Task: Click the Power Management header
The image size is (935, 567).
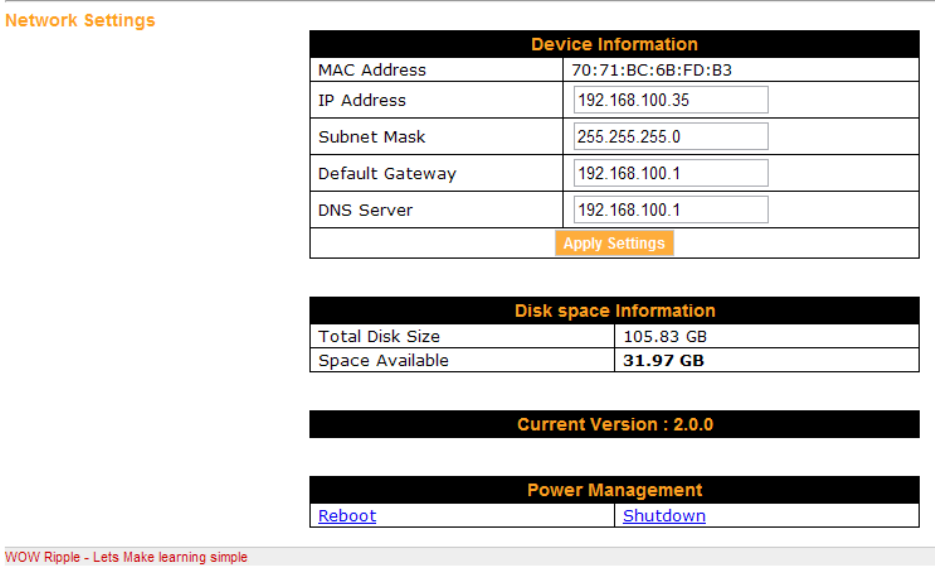Action: [614, 490]
